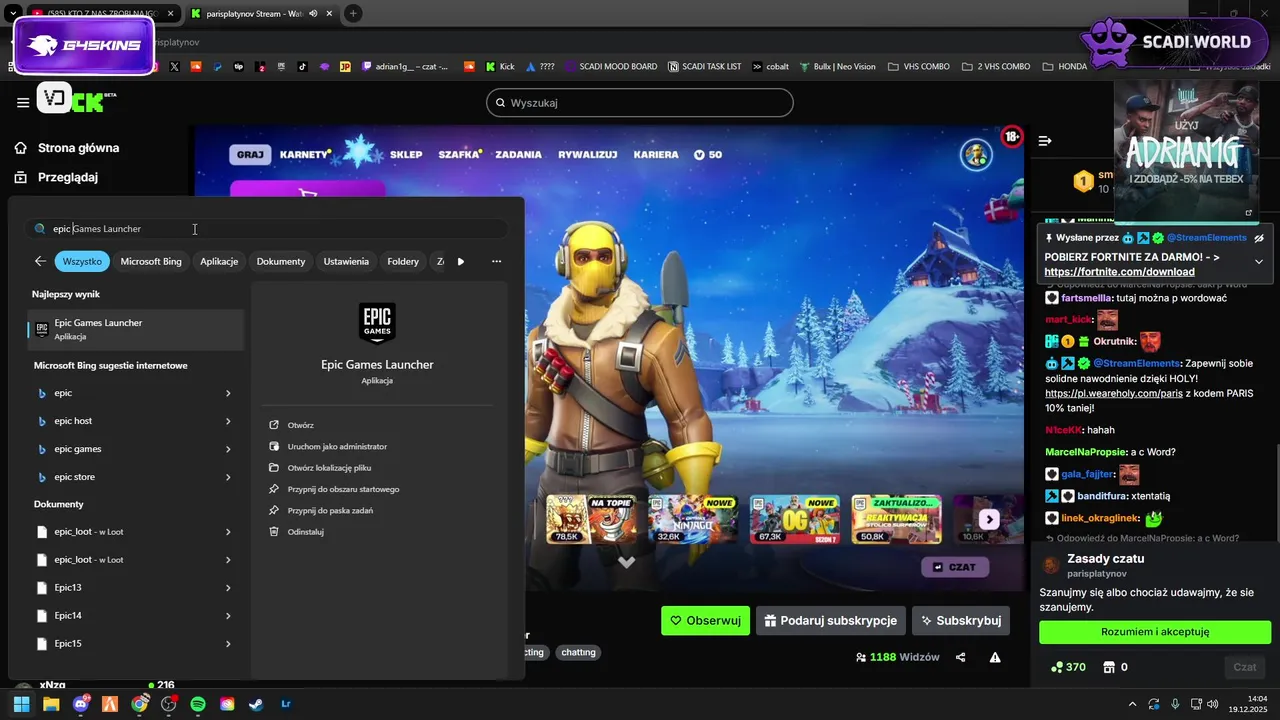1280x720 pixels.
Task: Expand the Epic13 document chevron
Action: pos(228,588)
